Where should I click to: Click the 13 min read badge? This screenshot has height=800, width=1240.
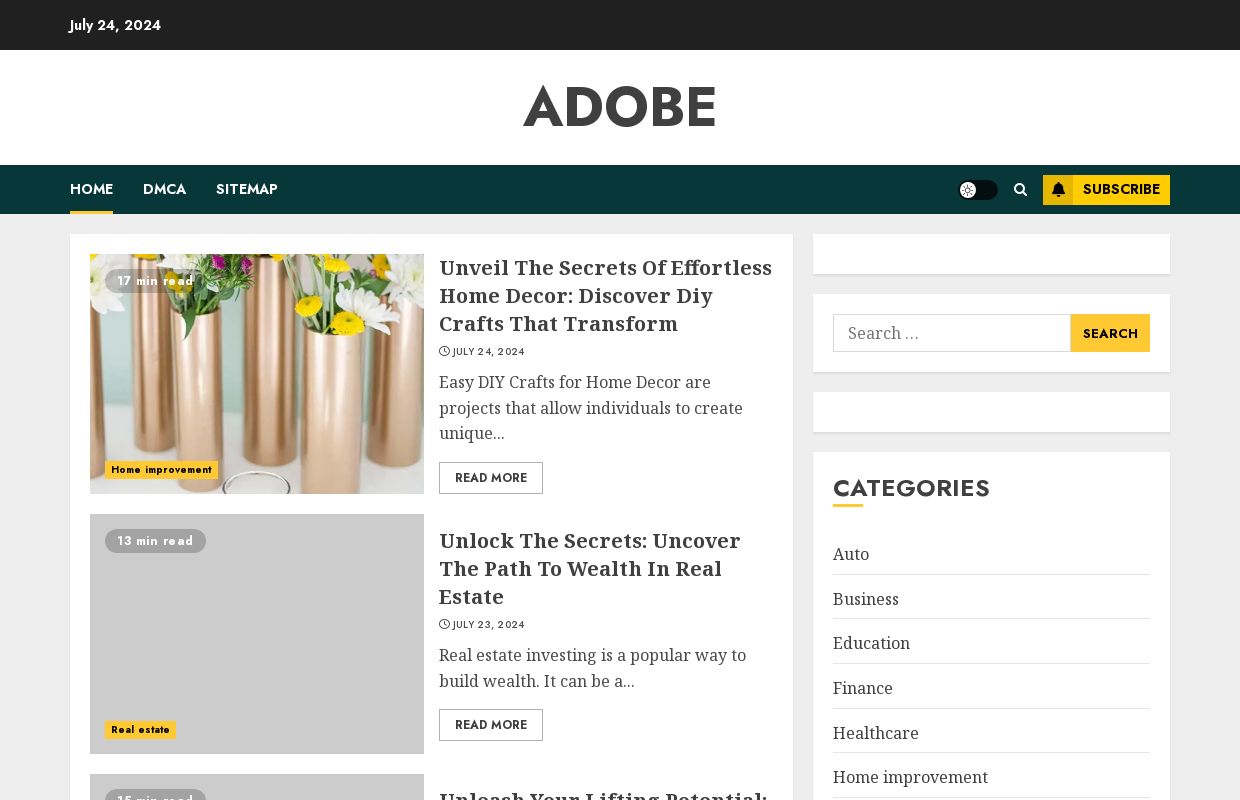coord(155,541)
